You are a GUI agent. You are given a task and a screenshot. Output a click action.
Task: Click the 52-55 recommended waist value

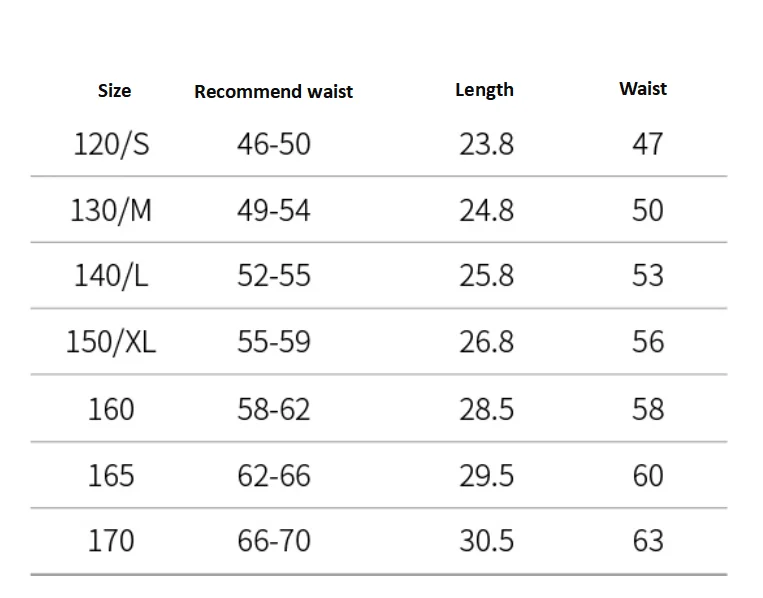coord(273,275)
